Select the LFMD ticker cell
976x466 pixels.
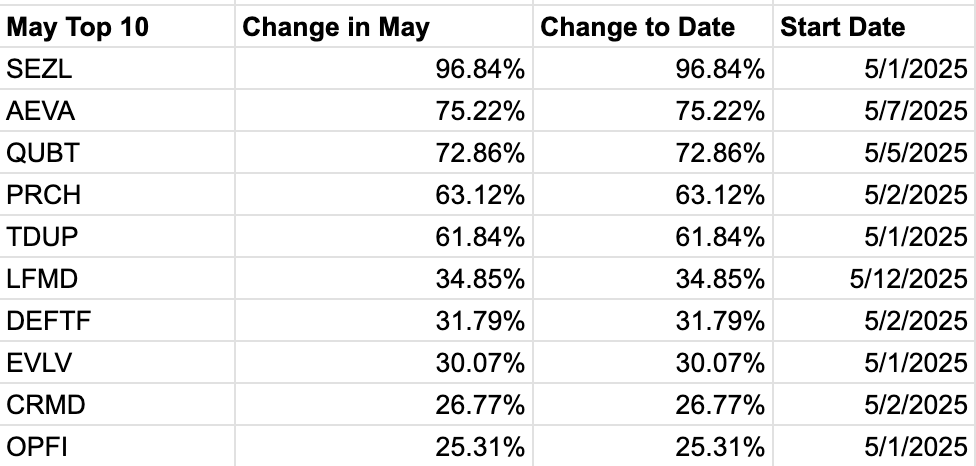(x=117, y=279)
